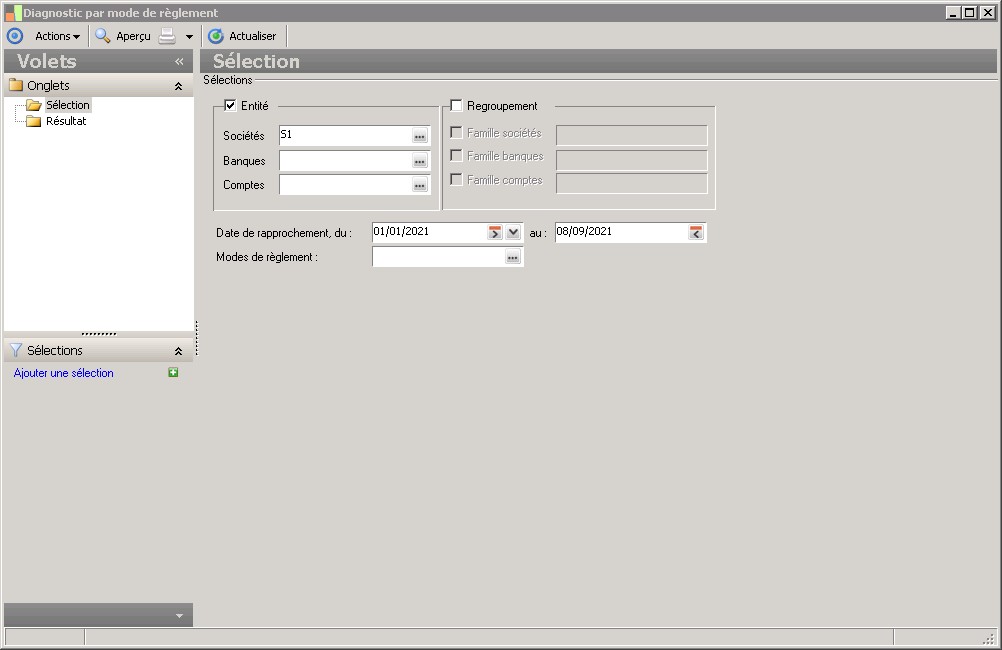Click the Volets panel horizontal splitter dots
The image size is (1002, 650).
(99, 334)
